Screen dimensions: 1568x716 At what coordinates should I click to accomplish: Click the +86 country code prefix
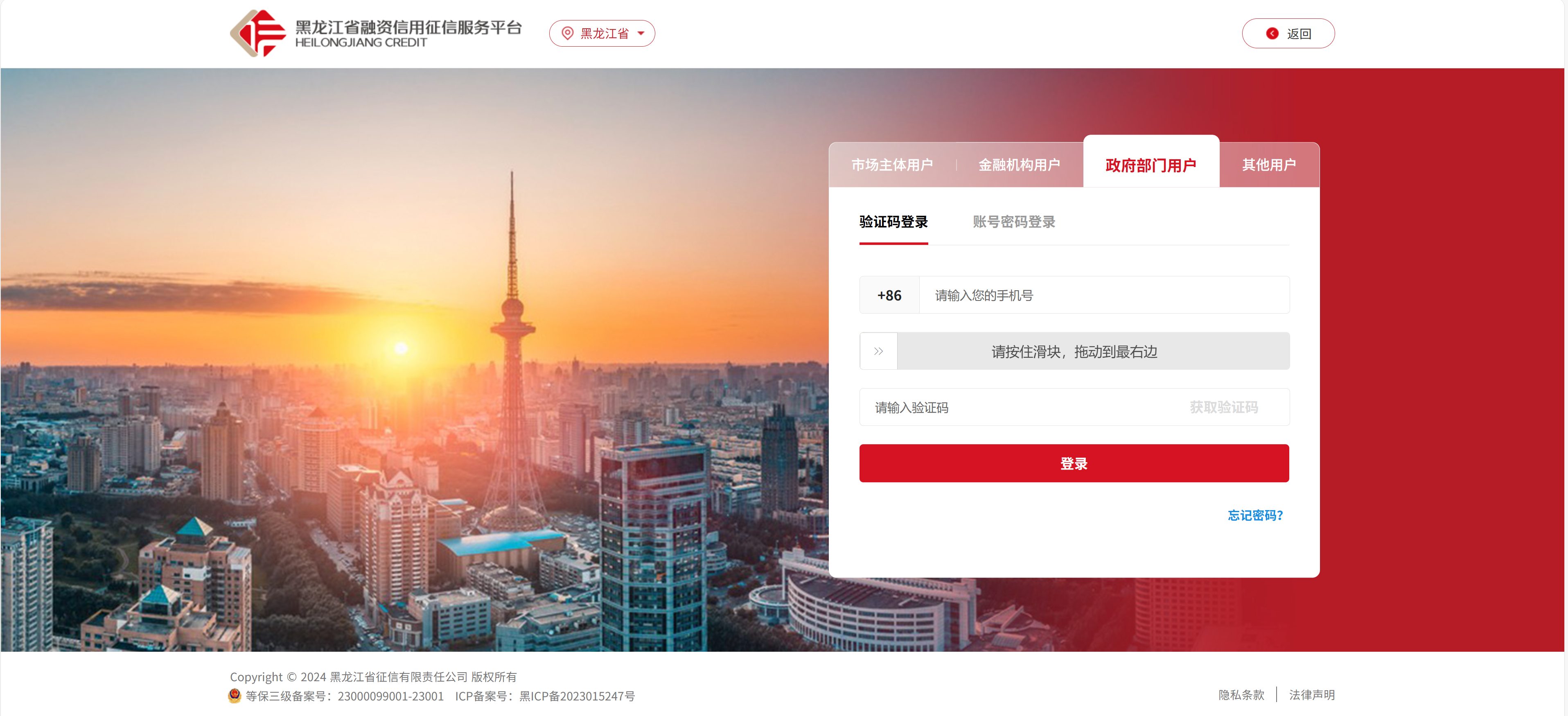click(x=889, y=295)
